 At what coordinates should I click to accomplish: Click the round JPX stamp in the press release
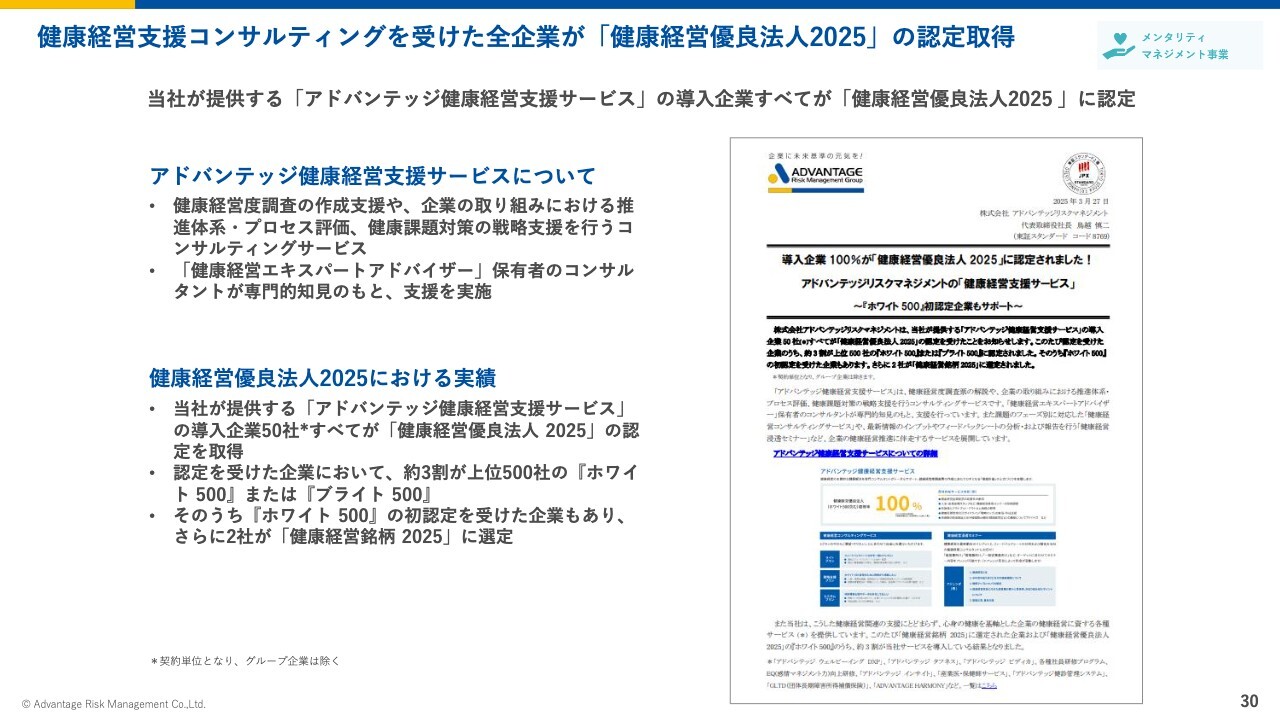tap(1086, 172)
